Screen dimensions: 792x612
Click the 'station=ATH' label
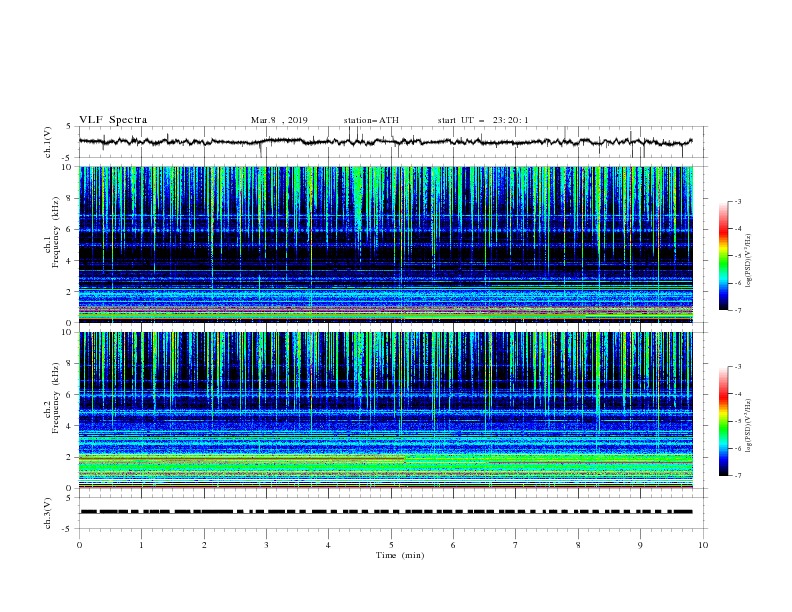click(x=371, y=120)
